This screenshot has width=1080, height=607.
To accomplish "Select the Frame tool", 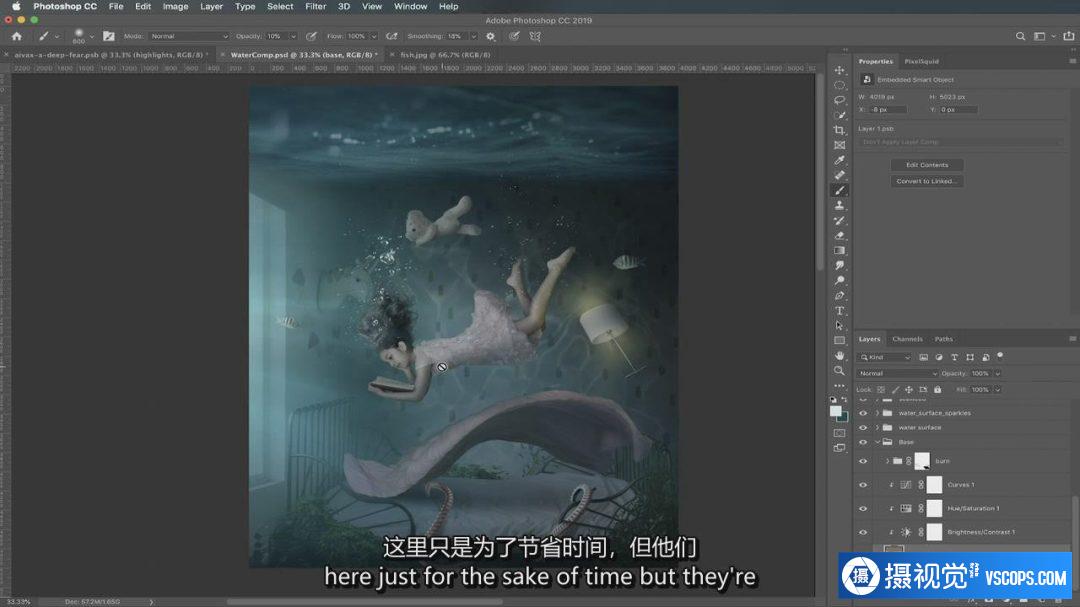I will [x=839, y=145].
